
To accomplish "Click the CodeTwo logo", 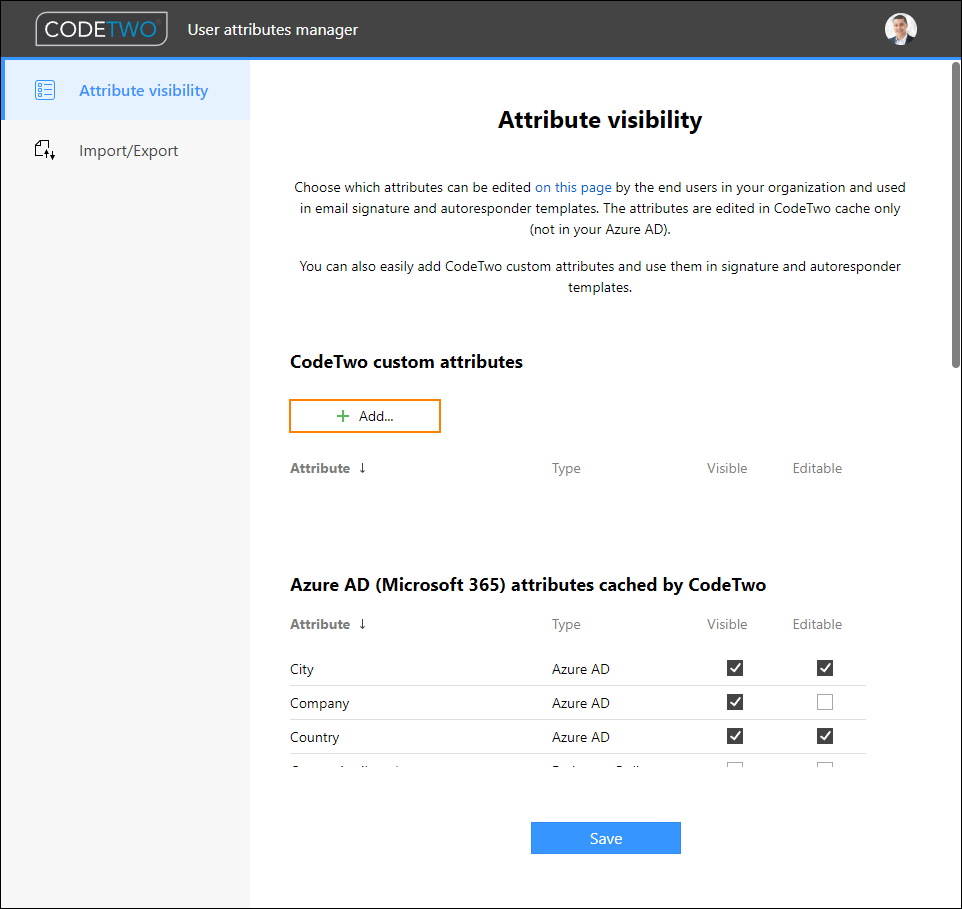I will click(x=101, y=29).
